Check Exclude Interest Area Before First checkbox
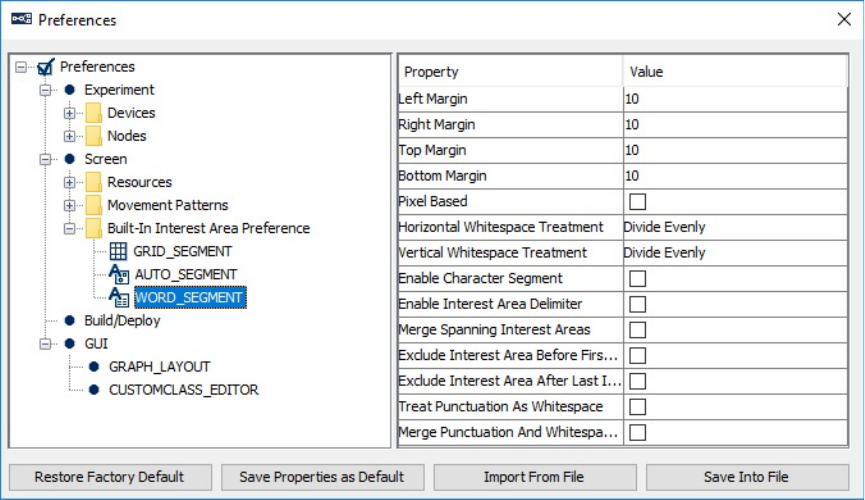This screenshot has height=500, width=865. [x=637, y=355]
